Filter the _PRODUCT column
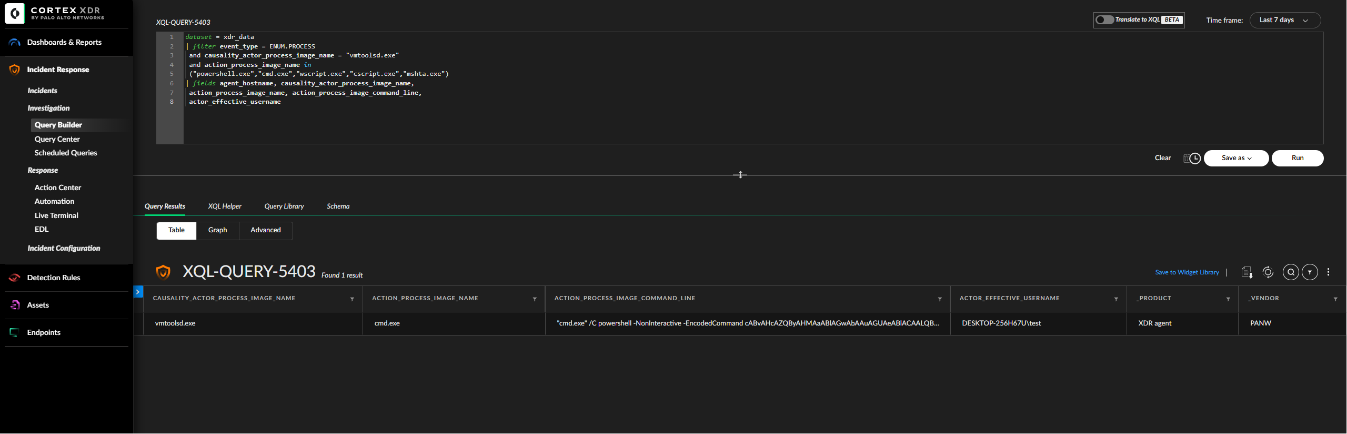The width and height of the screenshot is (1347, 434). [1228, 299]
